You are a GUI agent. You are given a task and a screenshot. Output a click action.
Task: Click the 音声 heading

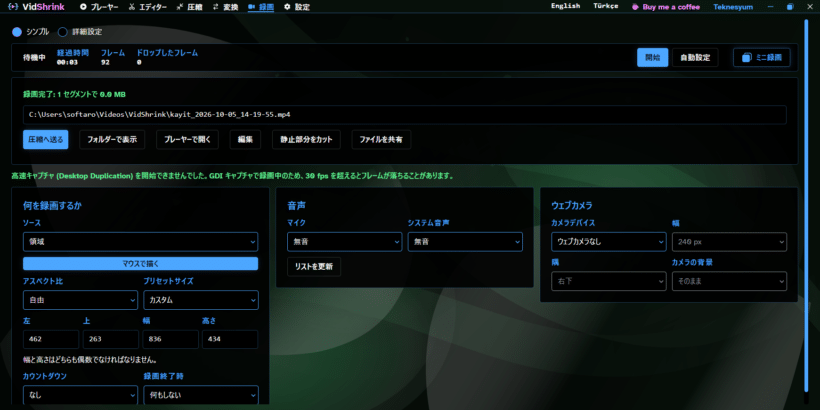297,206
